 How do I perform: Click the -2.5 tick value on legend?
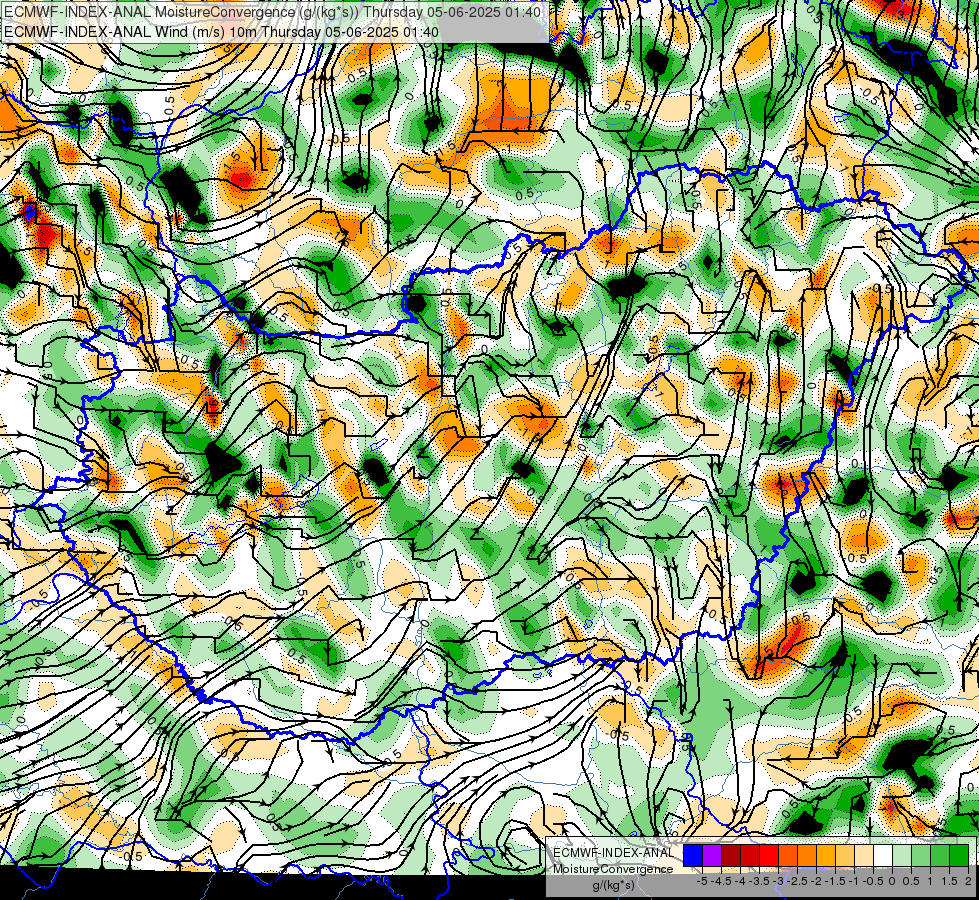click(797, 881)
